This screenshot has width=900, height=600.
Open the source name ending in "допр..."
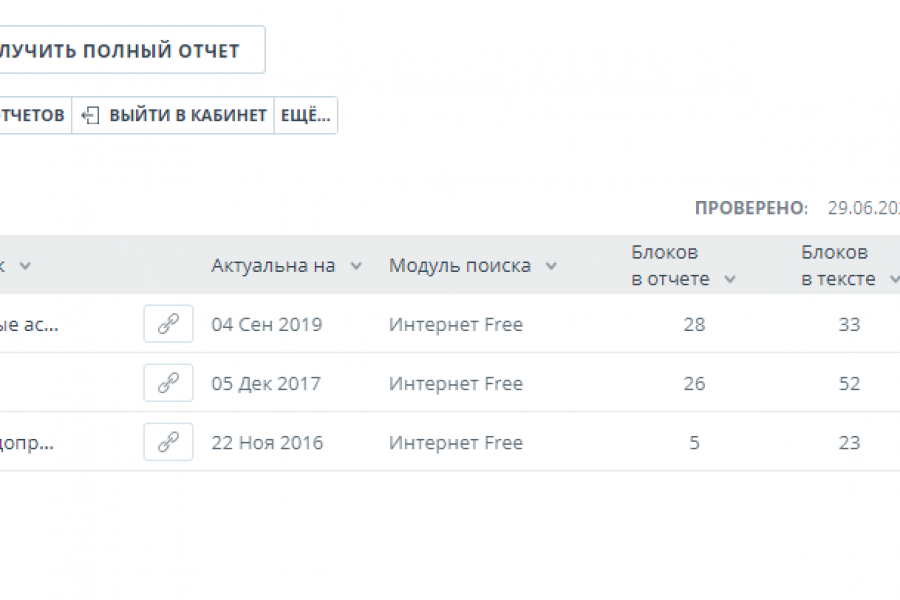tap(27, 442)
